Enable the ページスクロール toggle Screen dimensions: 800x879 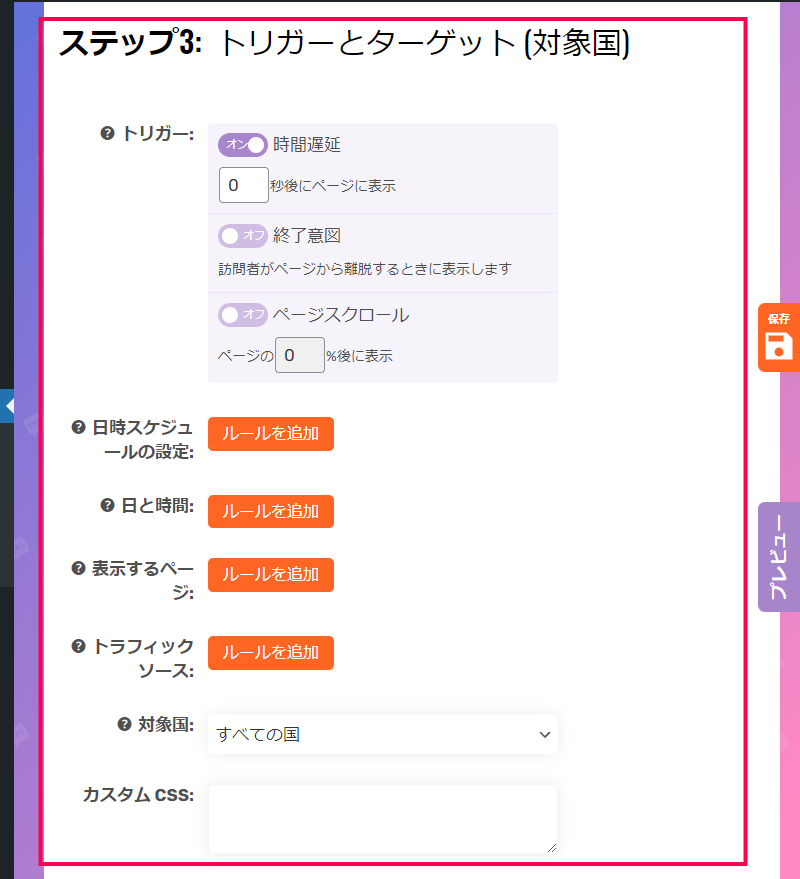243,315
